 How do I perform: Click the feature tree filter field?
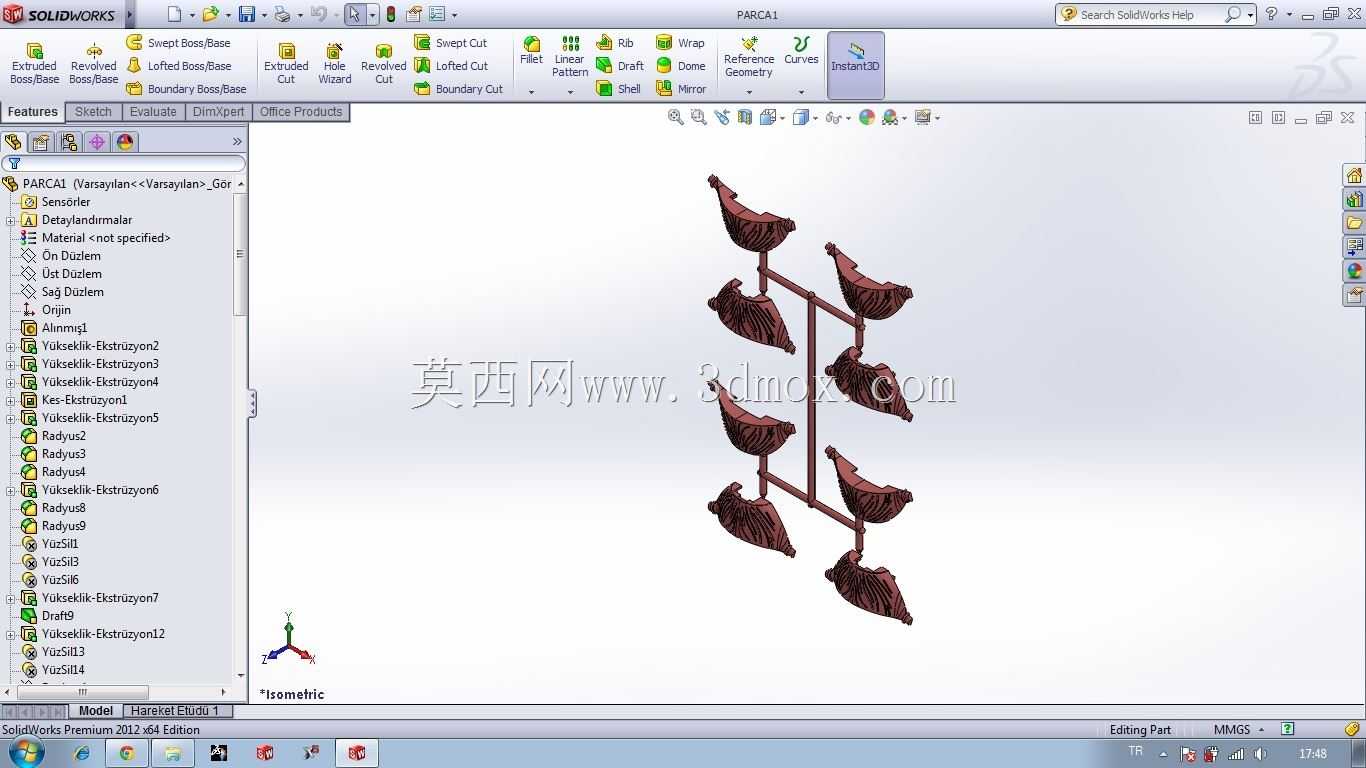pos(124,163)
